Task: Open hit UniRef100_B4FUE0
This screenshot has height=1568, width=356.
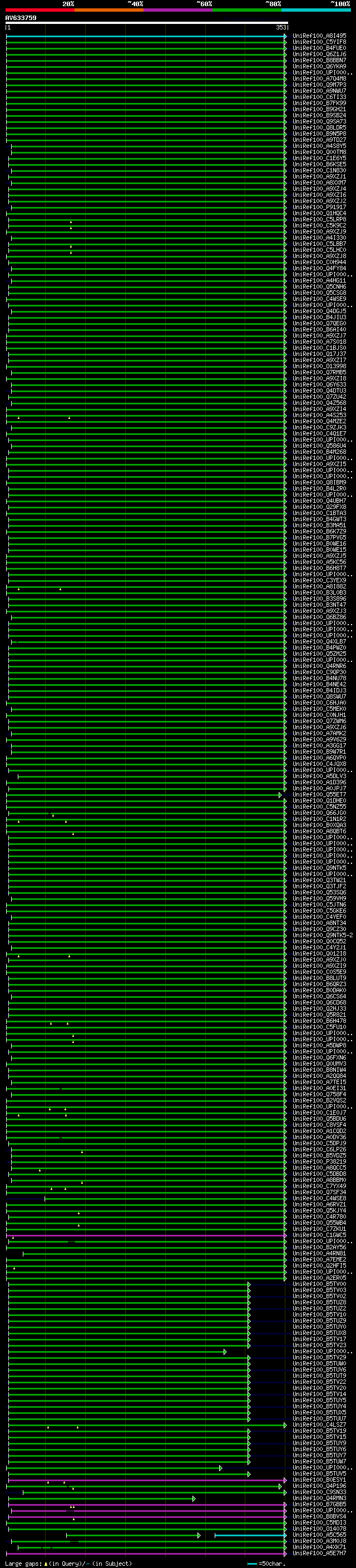Action: click(x=319, y=48)
